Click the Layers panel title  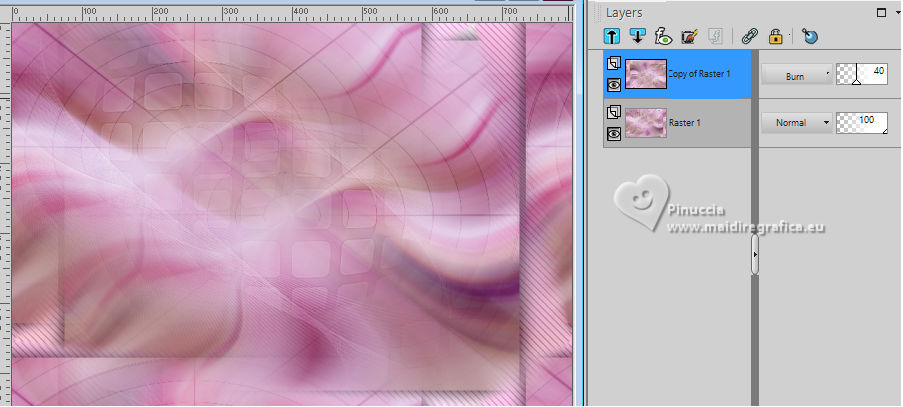tap(624, 13)
